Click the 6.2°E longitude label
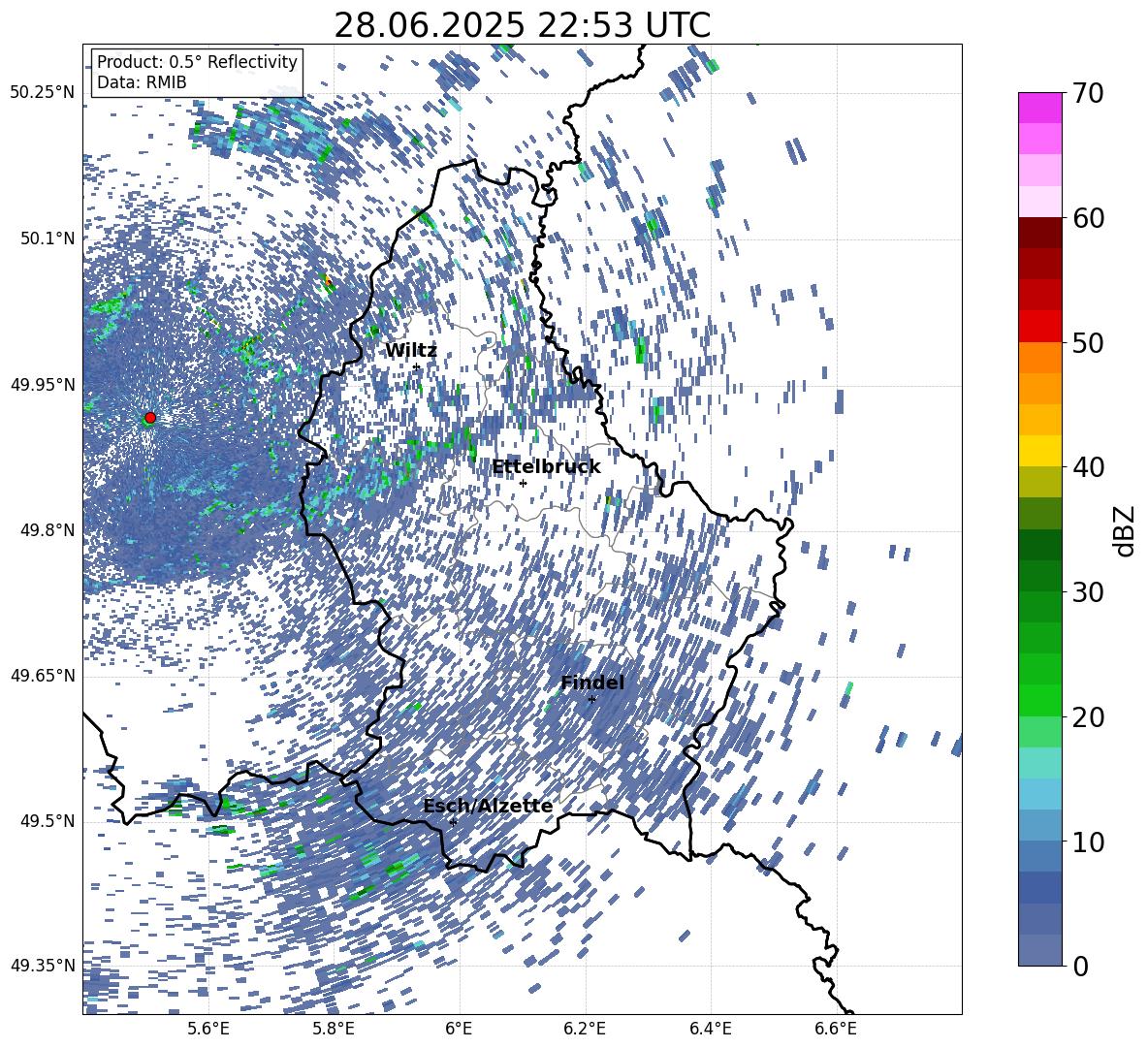 585,1030
